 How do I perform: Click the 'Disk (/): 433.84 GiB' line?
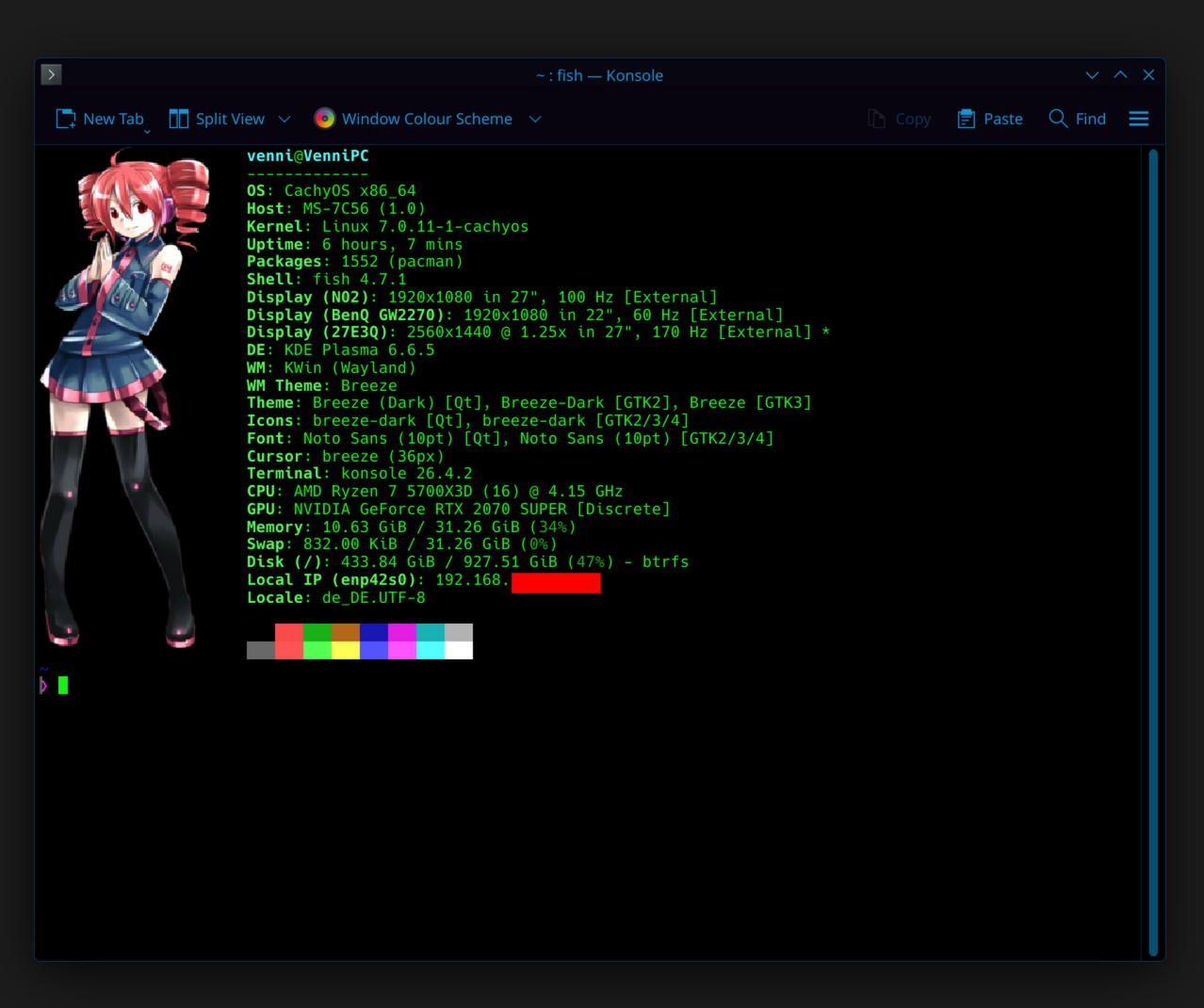468,561
